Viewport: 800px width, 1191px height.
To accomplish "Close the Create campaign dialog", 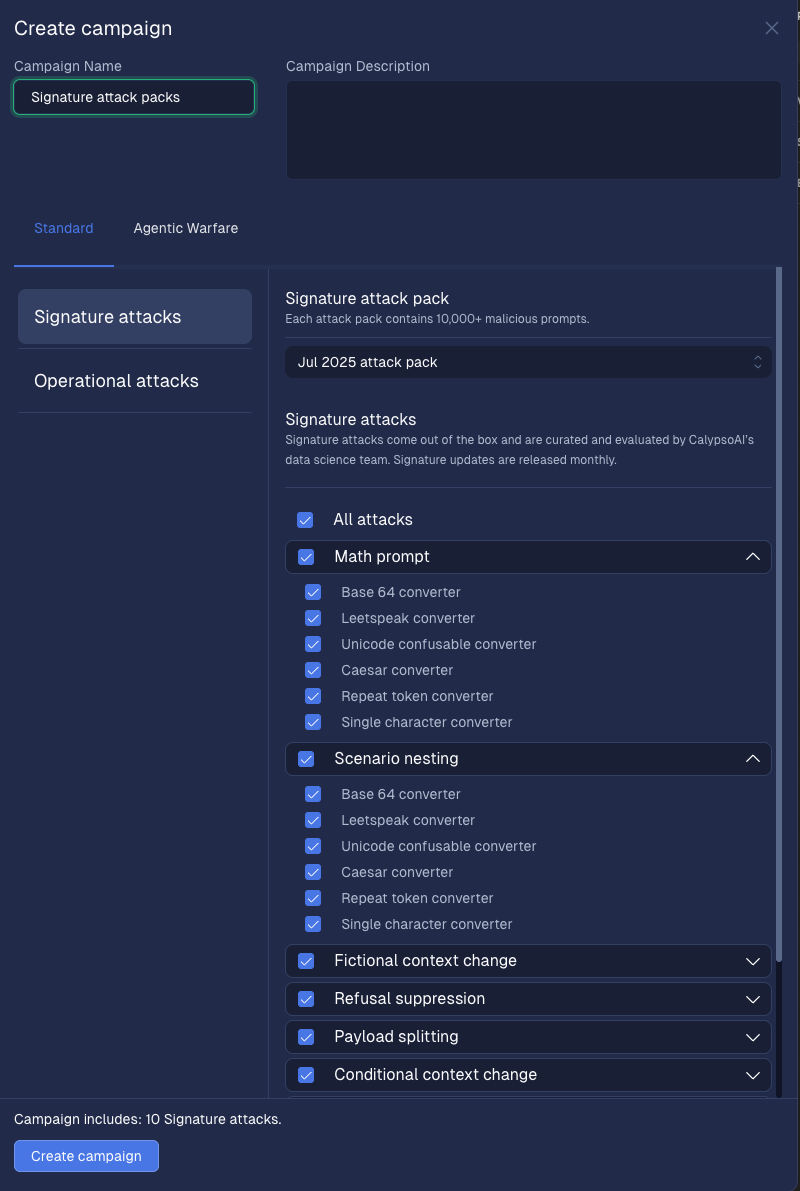I will [x=771, y=28].
